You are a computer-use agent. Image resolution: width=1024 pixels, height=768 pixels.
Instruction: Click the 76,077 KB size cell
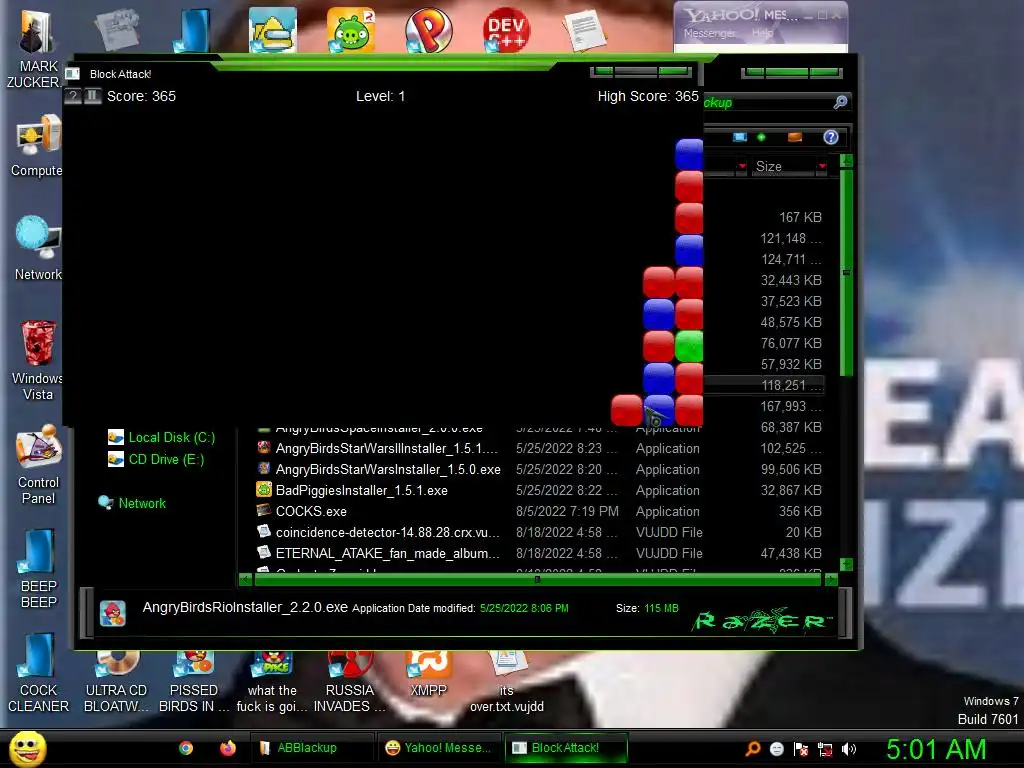791,343
